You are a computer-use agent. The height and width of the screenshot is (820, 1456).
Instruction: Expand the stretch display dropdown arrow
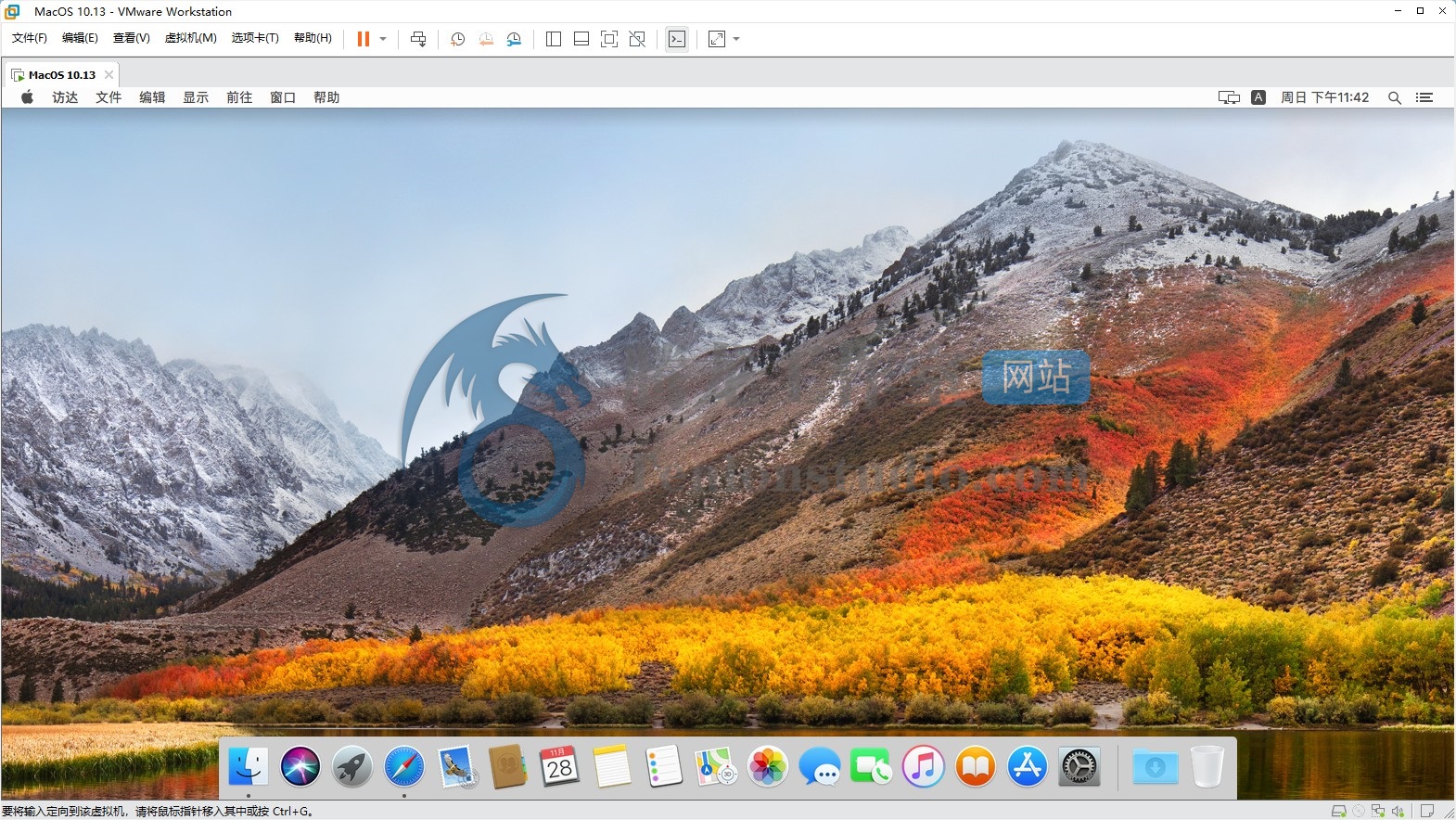click(736, 39)
